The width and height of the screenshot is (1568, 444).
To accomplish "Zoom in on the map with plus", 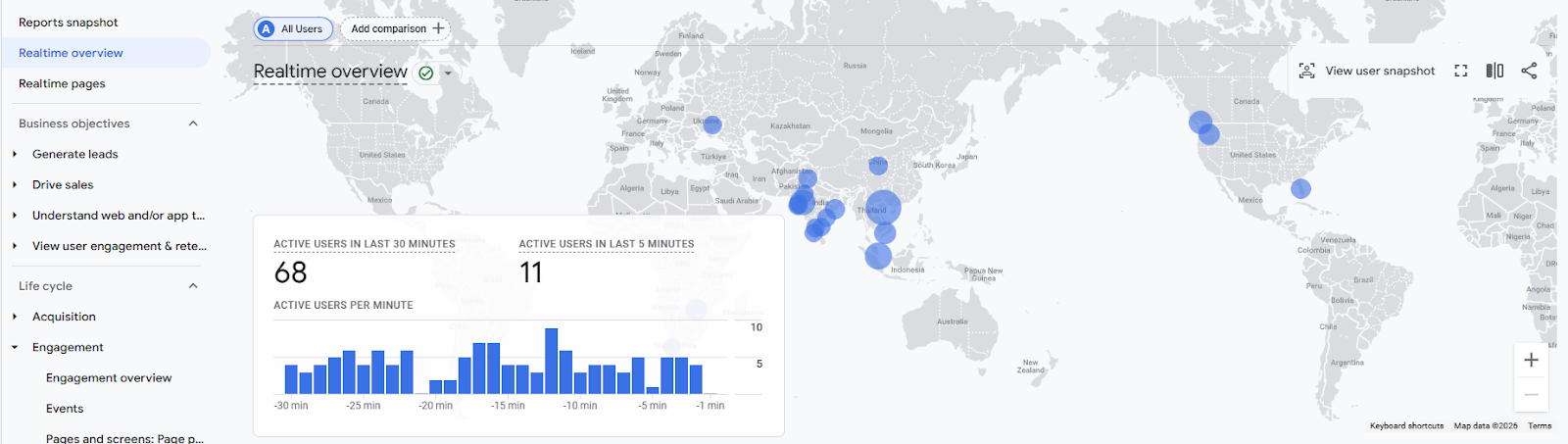I will click(x=1531, y=360).
